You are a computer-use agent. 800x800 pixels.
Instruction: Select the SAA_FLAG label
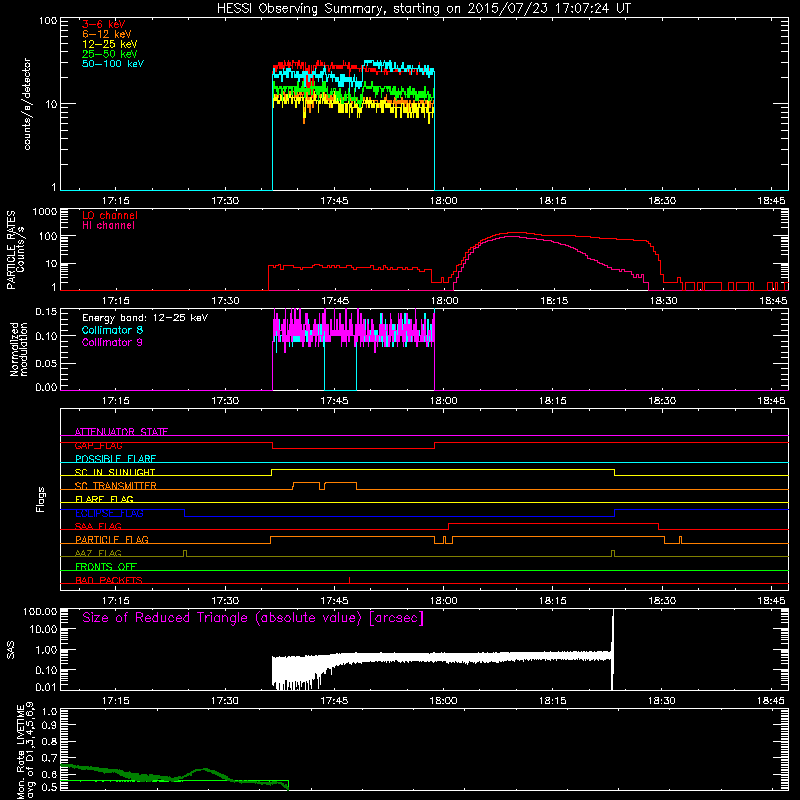[98, 526]
